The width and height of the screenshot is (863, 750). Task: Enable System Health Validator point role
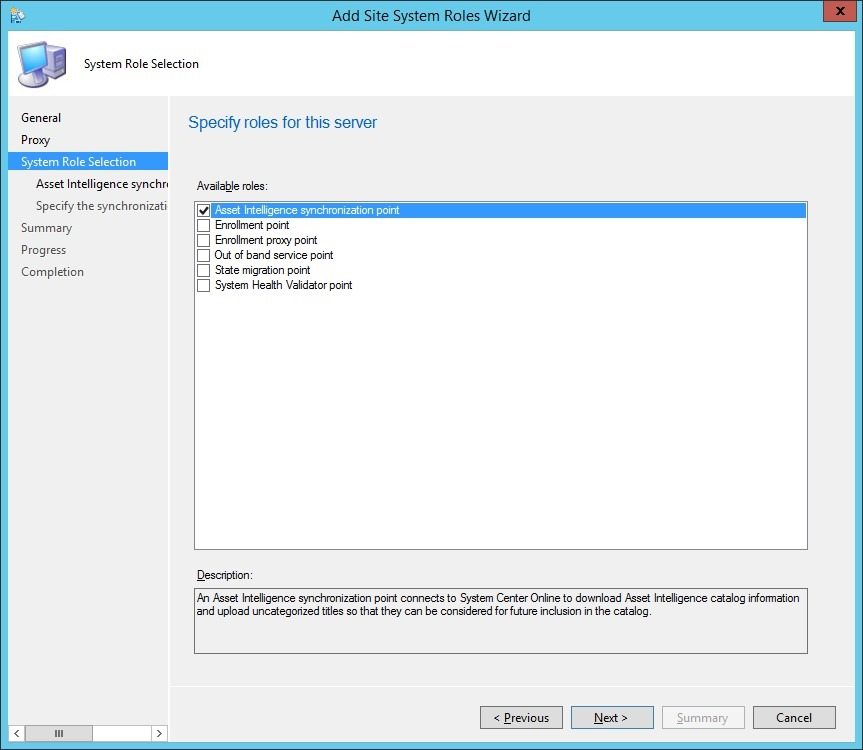coord(204,285)
